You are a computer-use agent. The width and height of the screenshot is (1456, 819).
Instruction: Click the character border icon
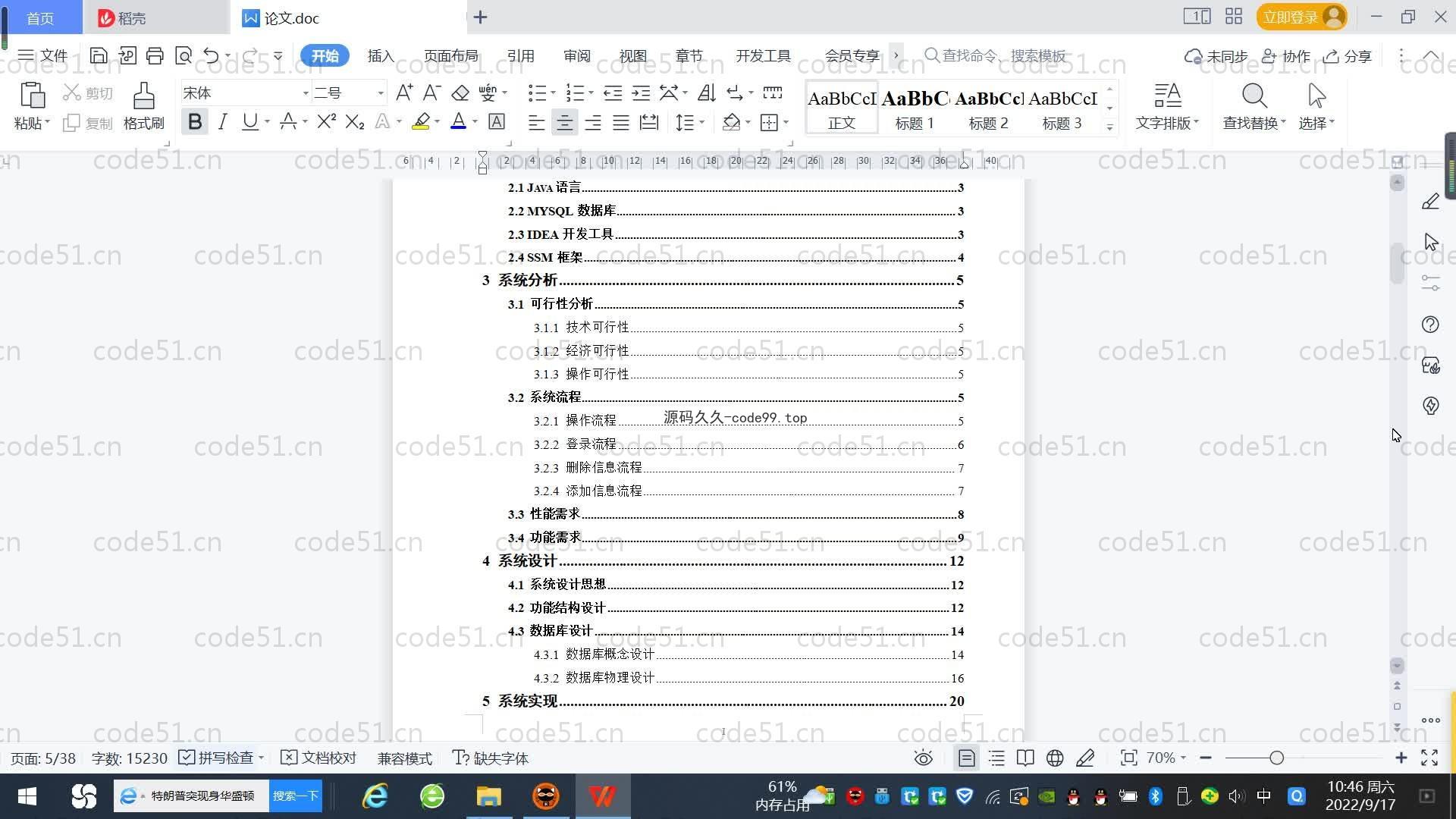(497, 121)
